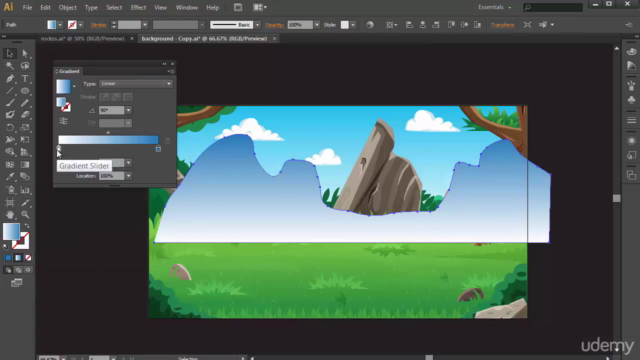Viewport: 640px width, 360px height.
Task: Pick the Ellipse shape tool
Action: 25,91
